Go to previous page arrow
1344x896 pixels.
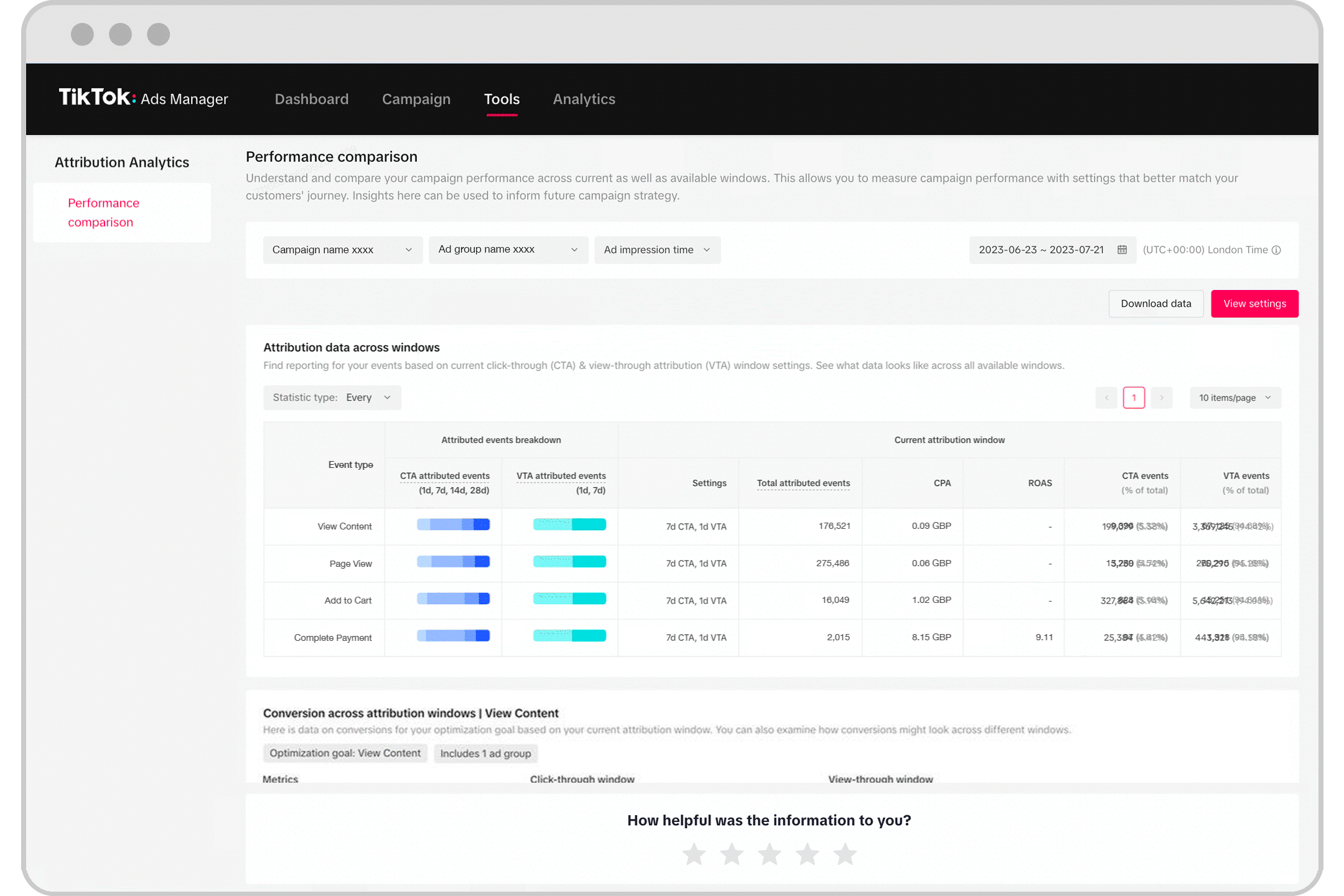coord(1106,398)
